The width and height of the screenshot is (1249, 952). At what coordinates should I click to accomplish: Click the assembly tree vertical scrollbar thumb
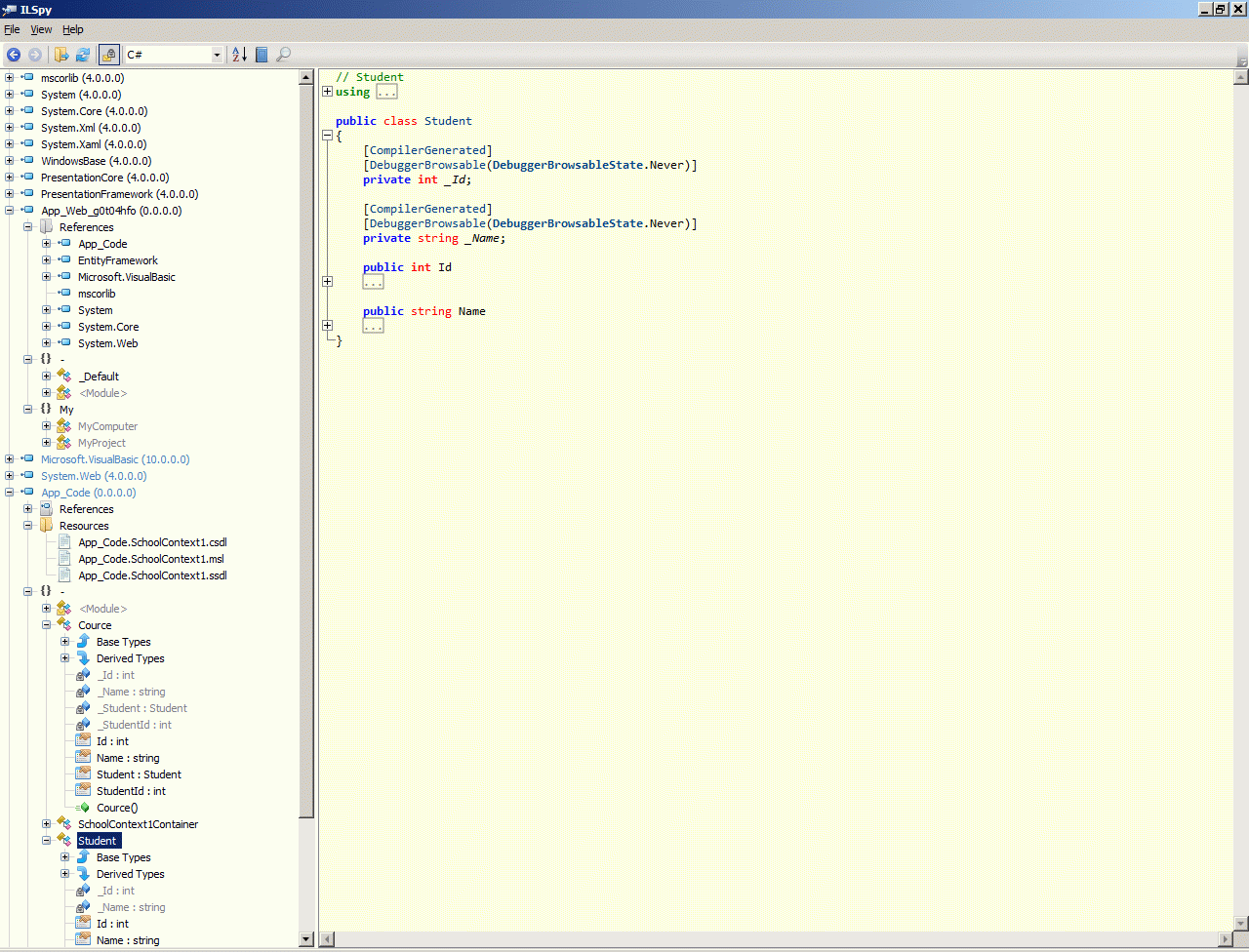306,450
